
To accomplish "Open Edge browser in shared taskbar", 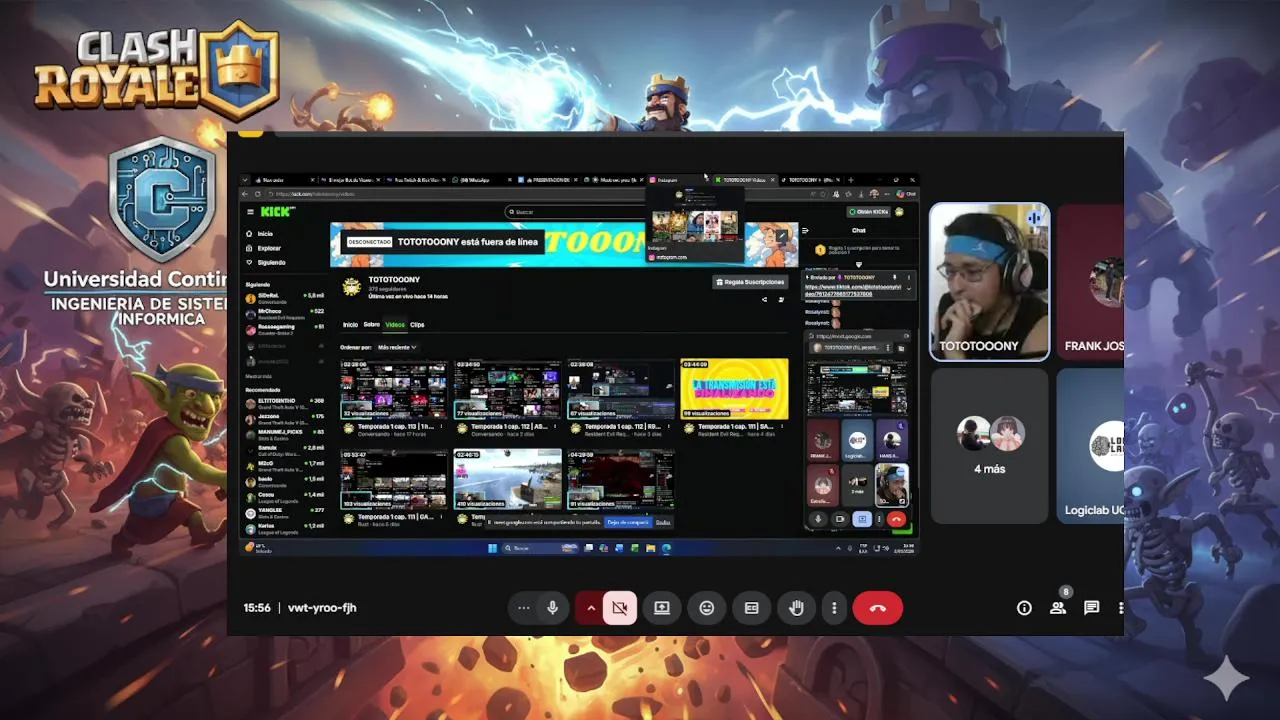I will click(x=666, y=548).
